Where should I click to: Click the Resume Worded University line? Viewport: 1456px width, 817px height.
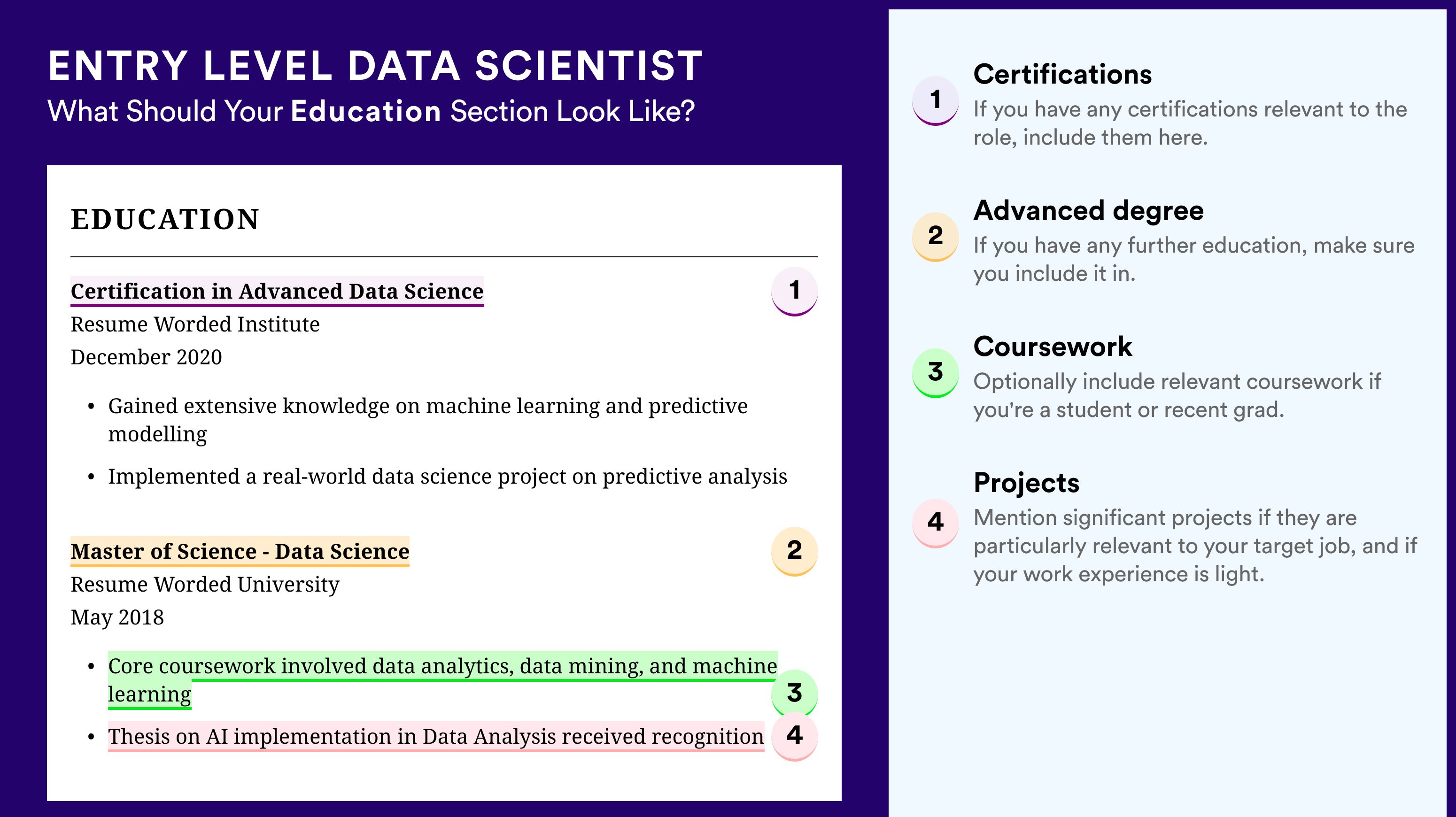[205, 585]
